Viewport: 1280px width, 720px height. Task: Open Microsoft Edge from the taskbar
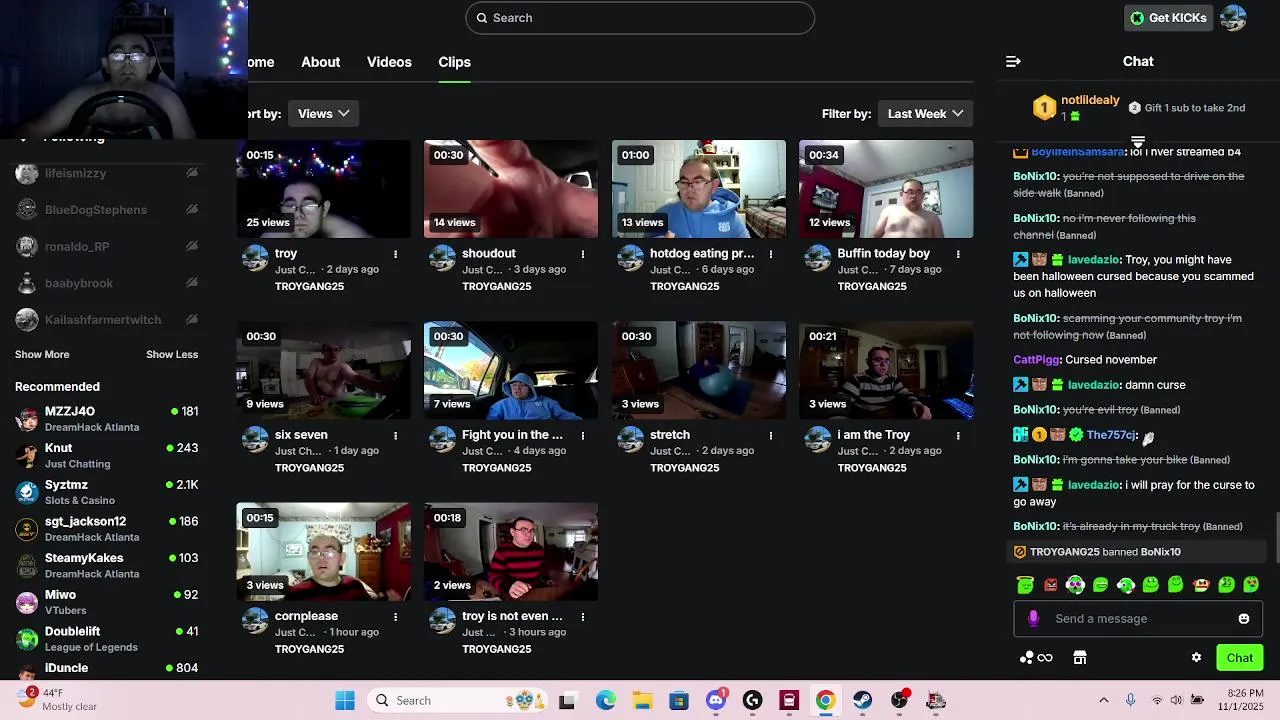tap(606, 700)
